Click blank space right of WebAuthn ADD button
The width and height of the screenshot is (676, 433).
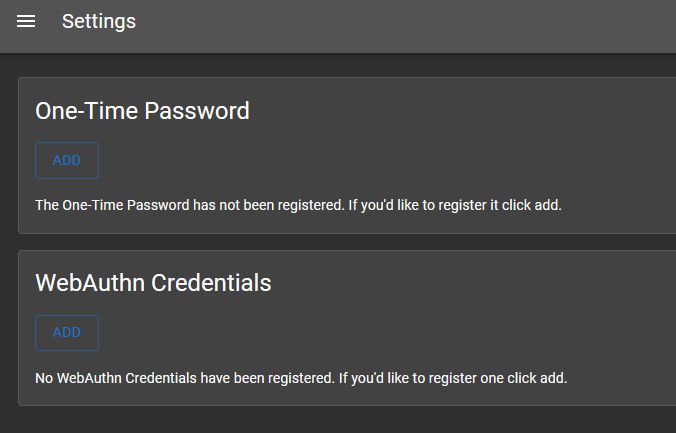(350, 333)
